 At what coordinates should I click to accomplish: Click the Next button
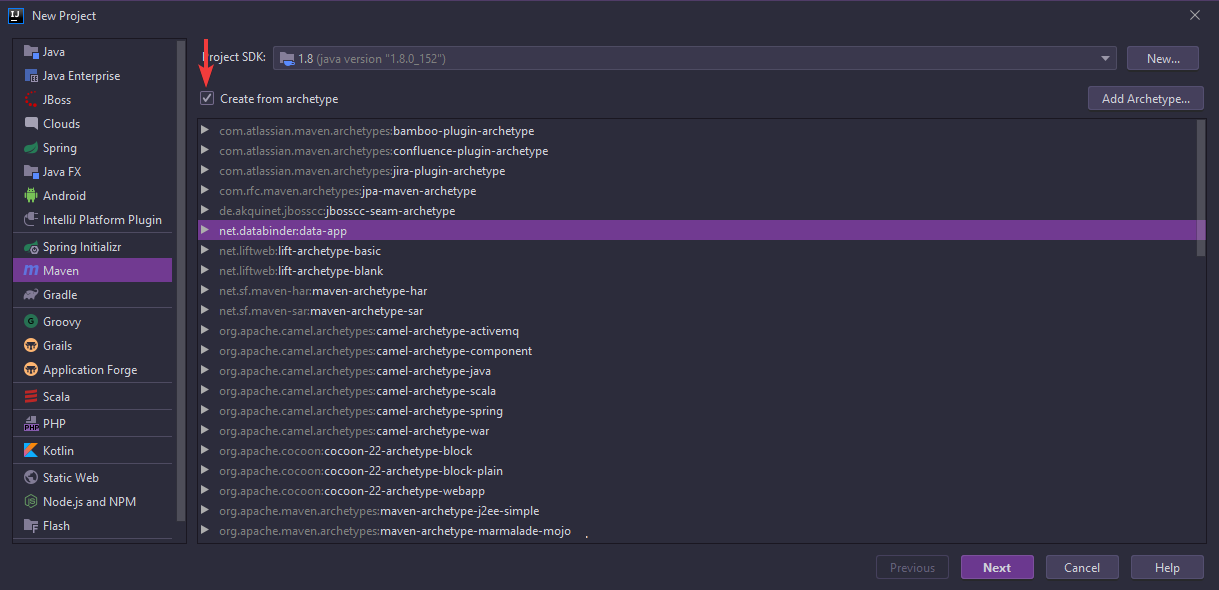click(x=997, y=568)
